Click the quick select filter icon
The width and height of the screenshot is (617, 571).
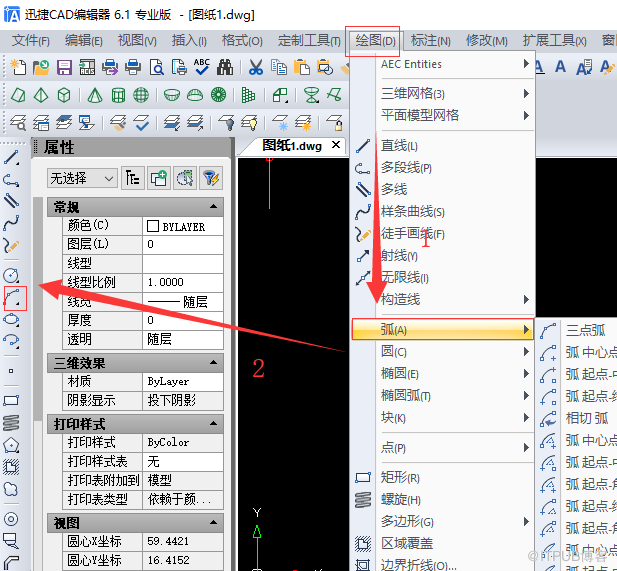point(211,178)
